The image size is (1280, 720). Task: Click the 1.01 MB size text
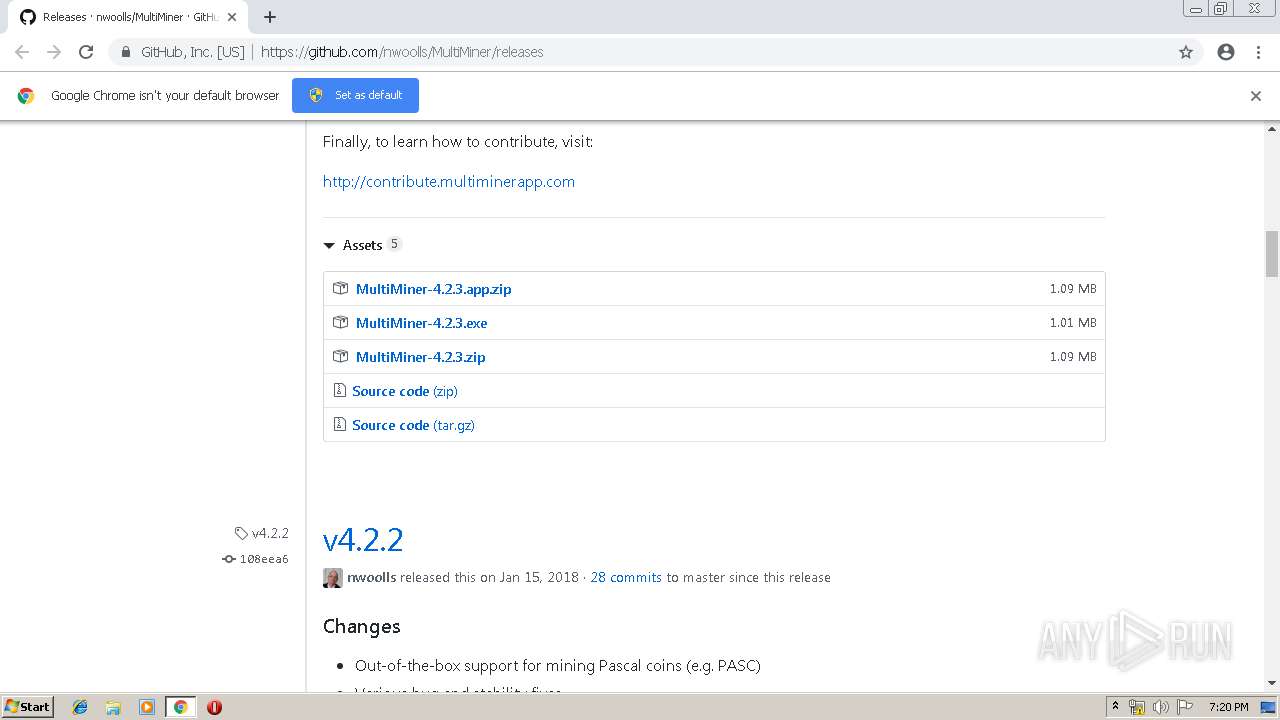1073,322
